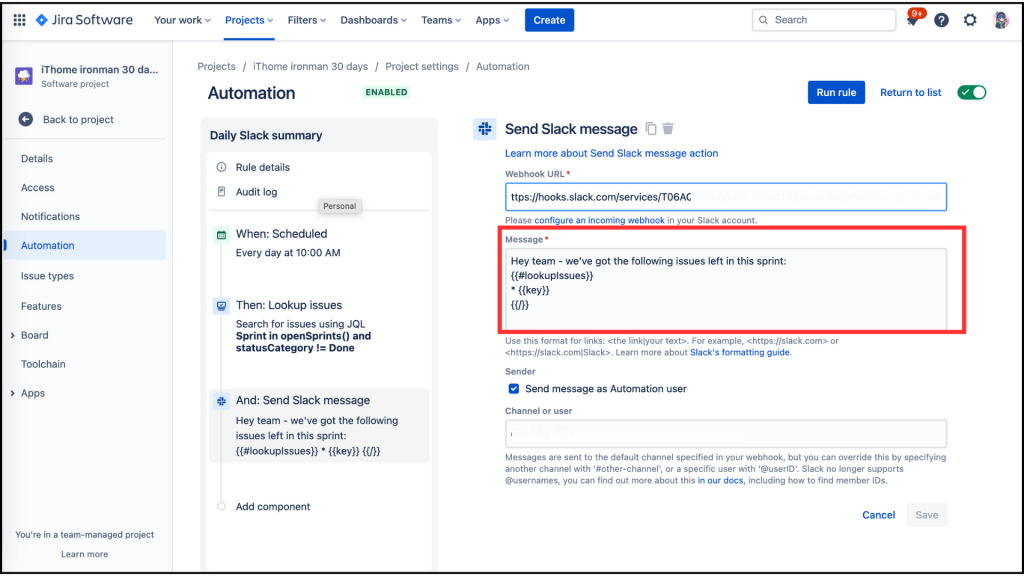Open the Teams dropdown menu
1024x576 pixels.
click(x=441, y=20)
